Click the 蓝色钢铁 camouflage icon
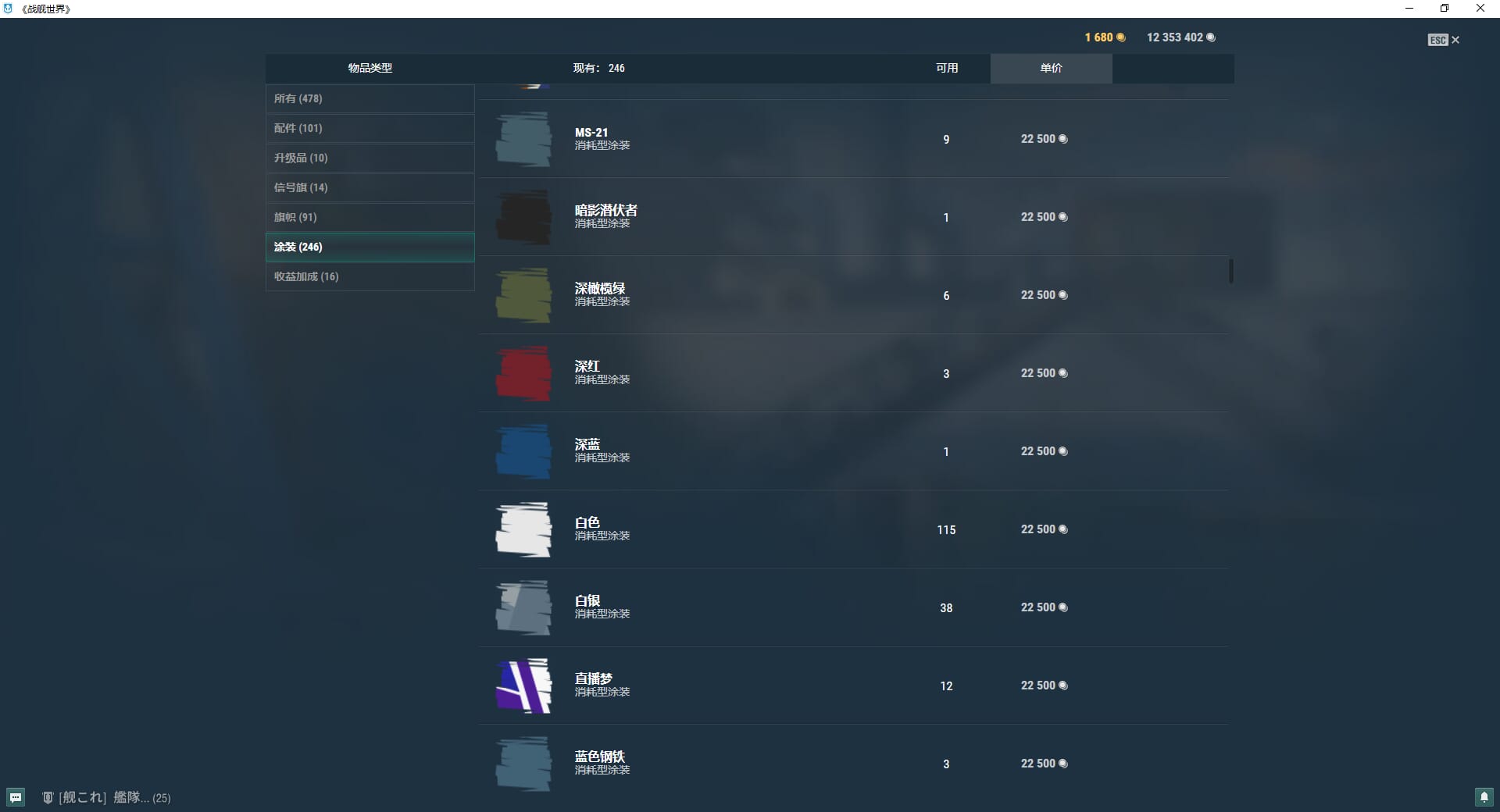 pos(523,764)
